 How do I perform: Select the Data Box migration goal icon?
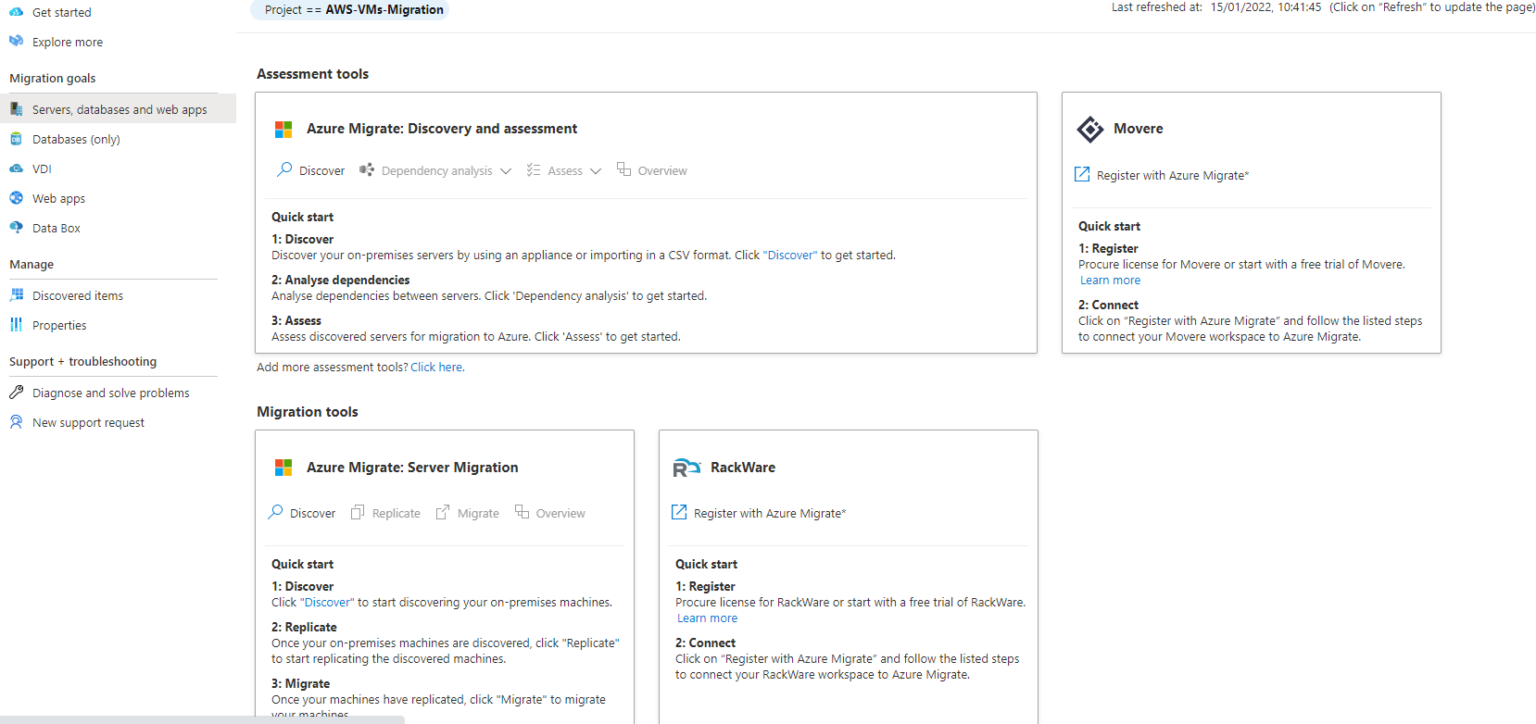tap(16, 227)
